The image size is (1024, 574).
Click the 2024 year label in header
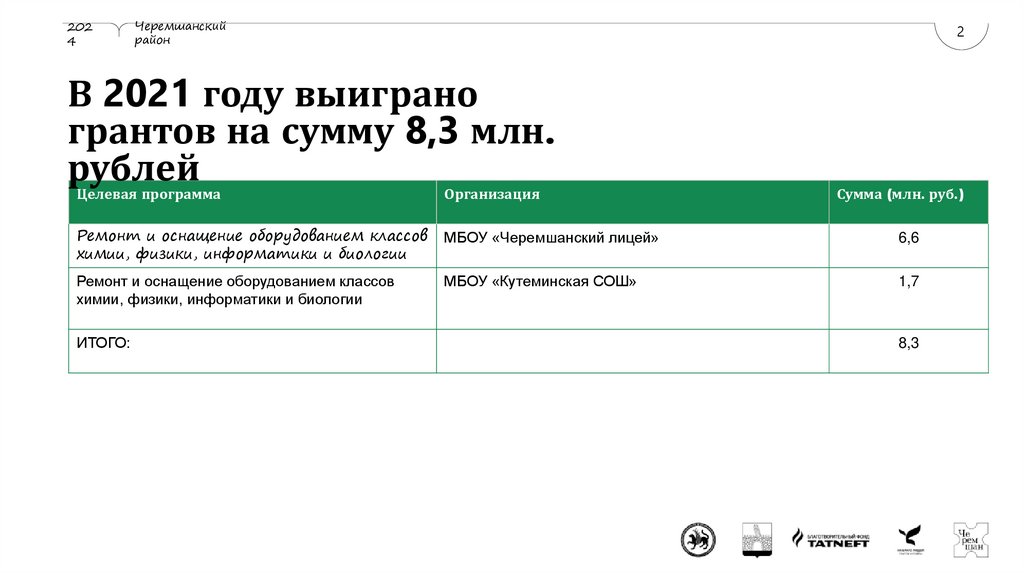[x=80, y=34]
